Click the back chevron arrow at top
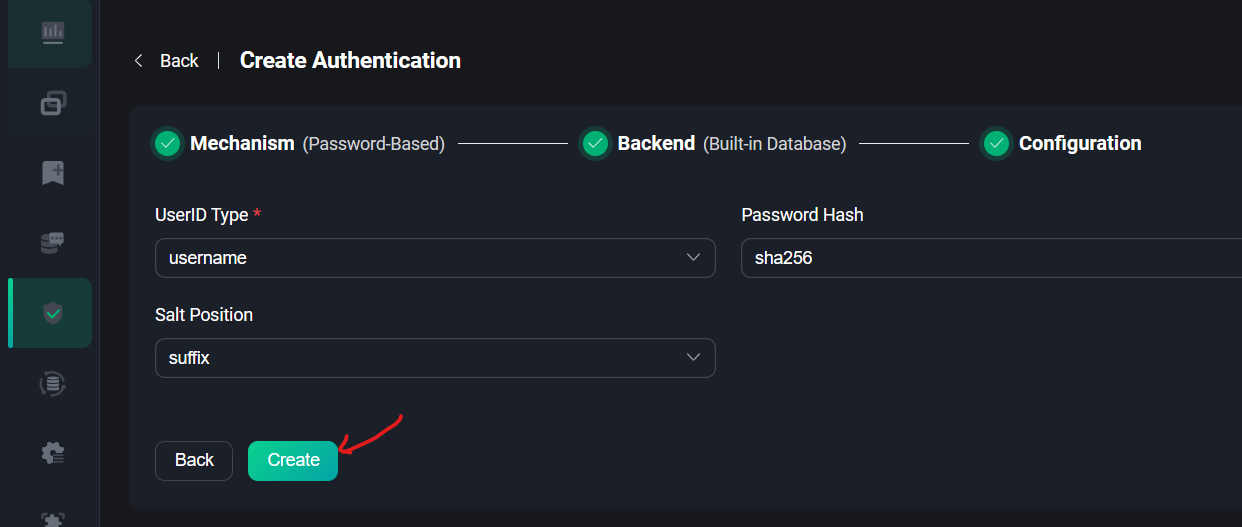The width and height of the screenshot is (1242, 527). [138, 61]
